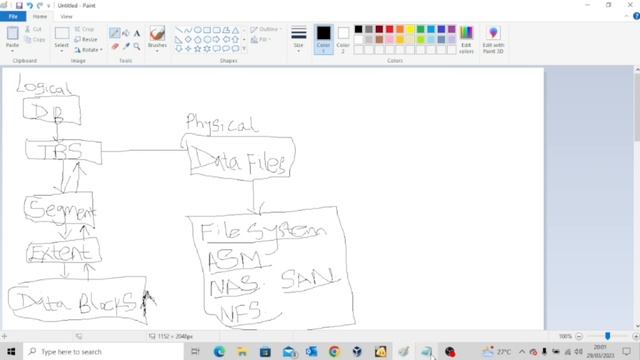This screenshot has width=640, height=360.
Task: Click the vertical scrollbar thumb
Action: coord(637,108)
